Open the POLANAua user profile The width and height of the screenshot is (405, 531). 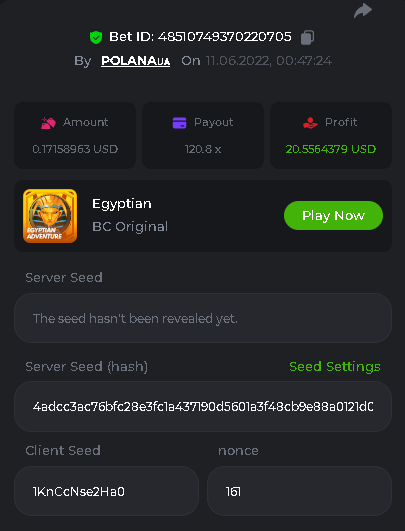click(135, 61)
